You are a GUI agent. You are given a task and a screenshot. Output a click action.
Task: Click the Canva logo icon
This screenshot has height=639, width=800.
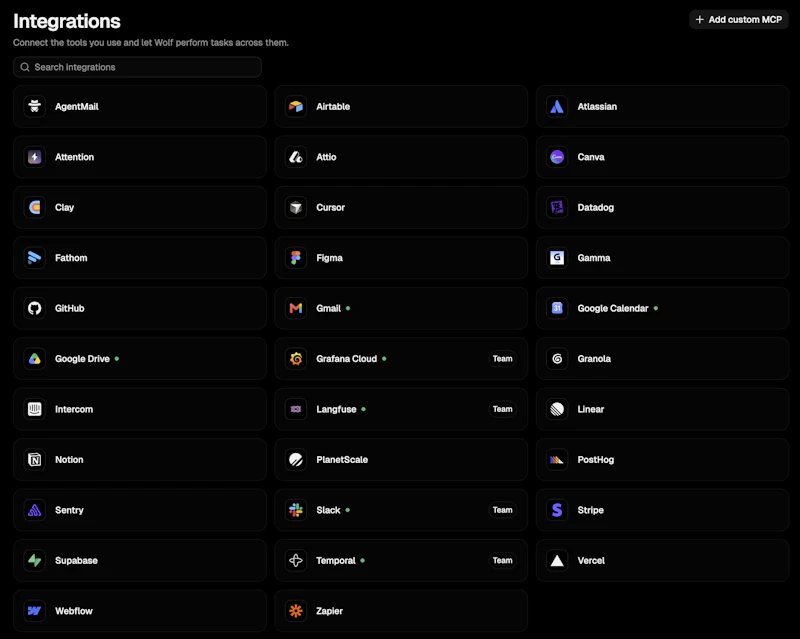tap(557, 157)
